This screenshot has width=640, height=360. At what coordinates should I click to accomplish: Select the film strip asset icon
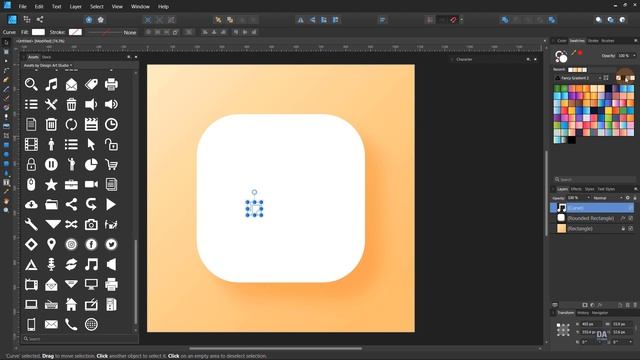[x=31, y=144]
